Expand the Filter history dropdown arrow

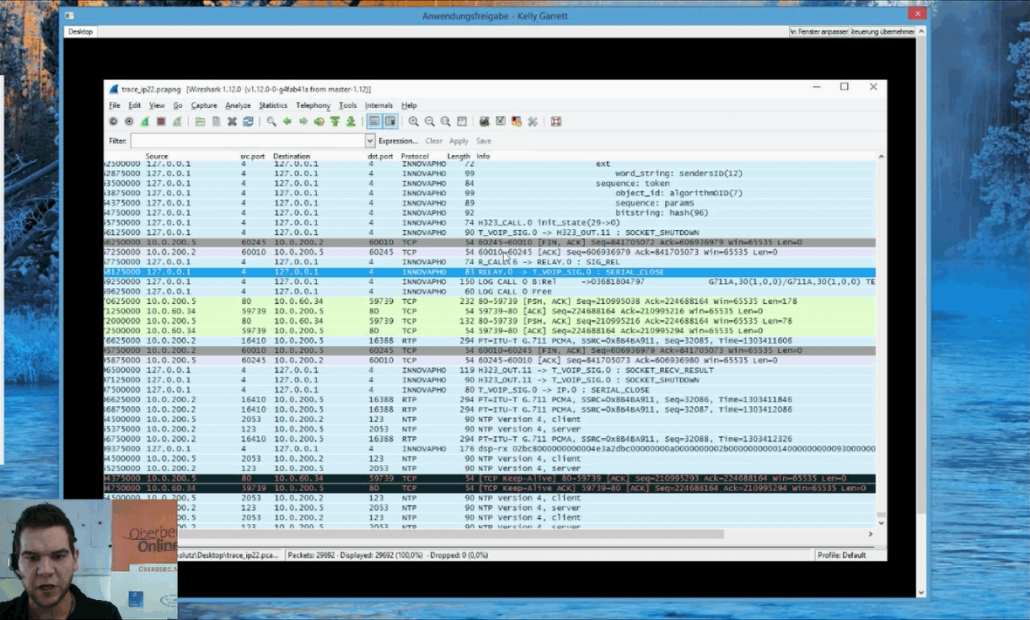[369, 141]
